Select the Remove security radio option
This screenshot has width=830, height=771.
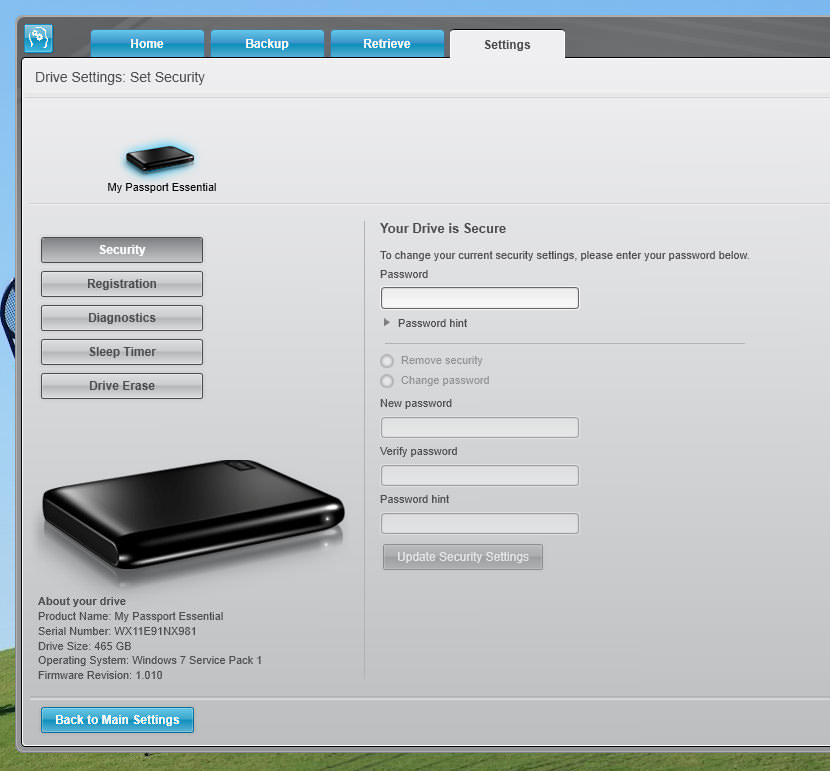[x=387, y=360]
